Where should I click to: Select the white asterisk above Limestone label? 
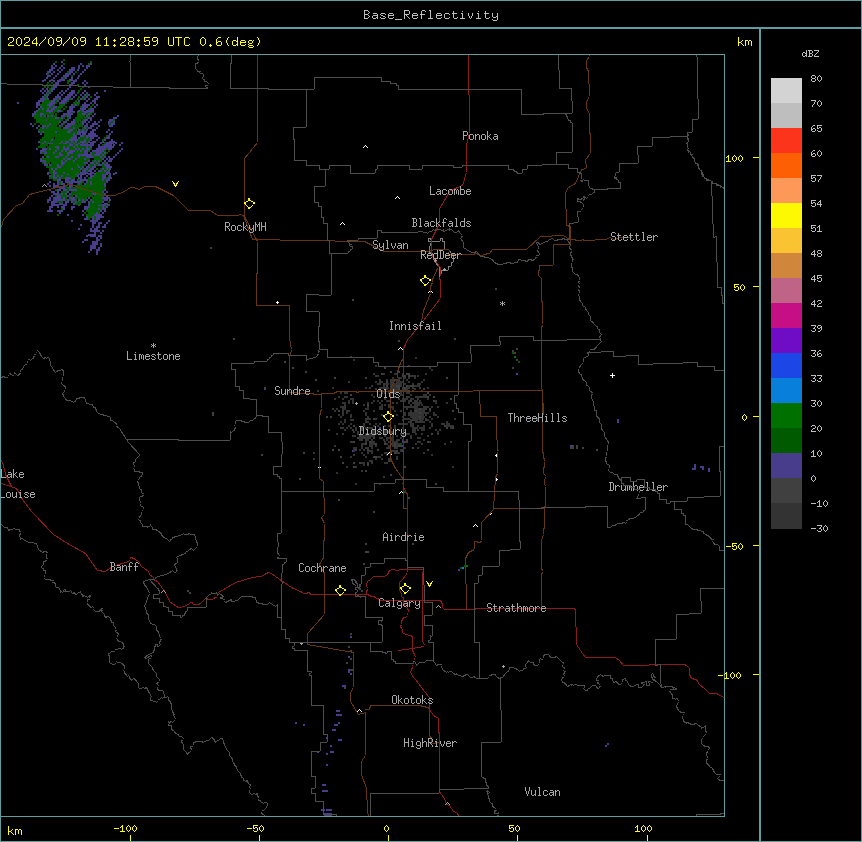coord(153,346)
